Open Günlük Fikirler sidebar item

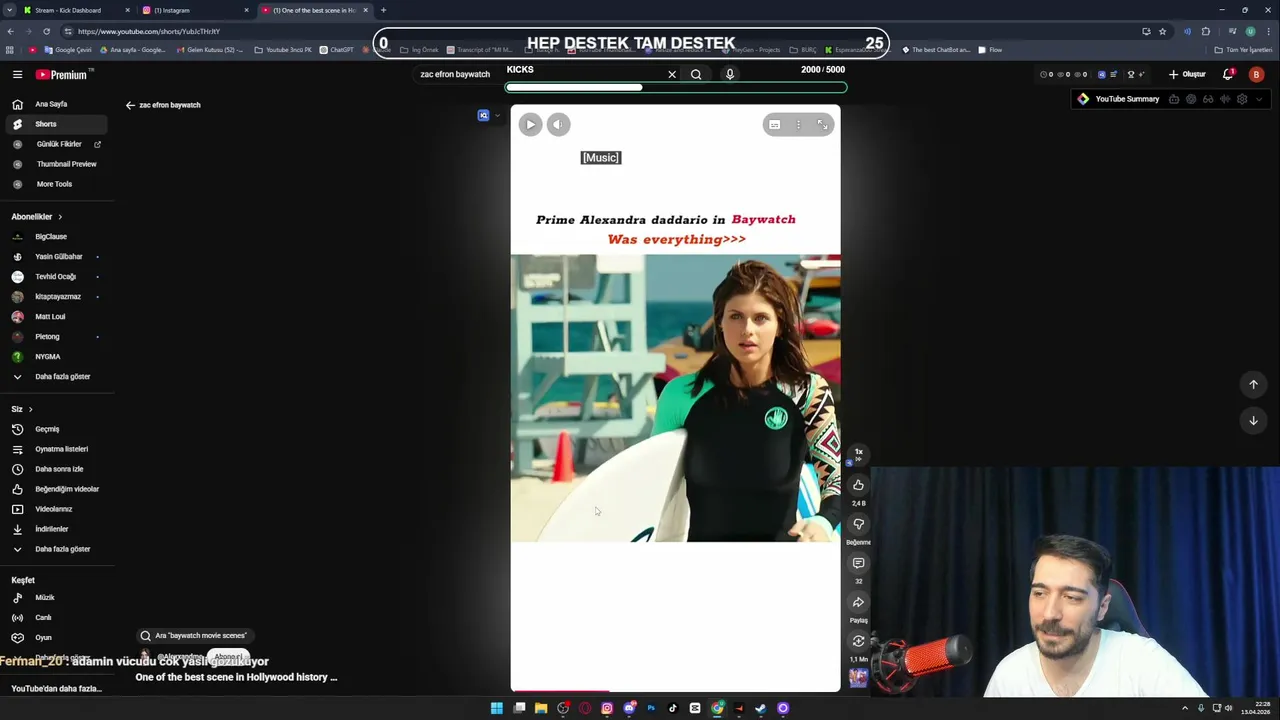click(54, 144)
